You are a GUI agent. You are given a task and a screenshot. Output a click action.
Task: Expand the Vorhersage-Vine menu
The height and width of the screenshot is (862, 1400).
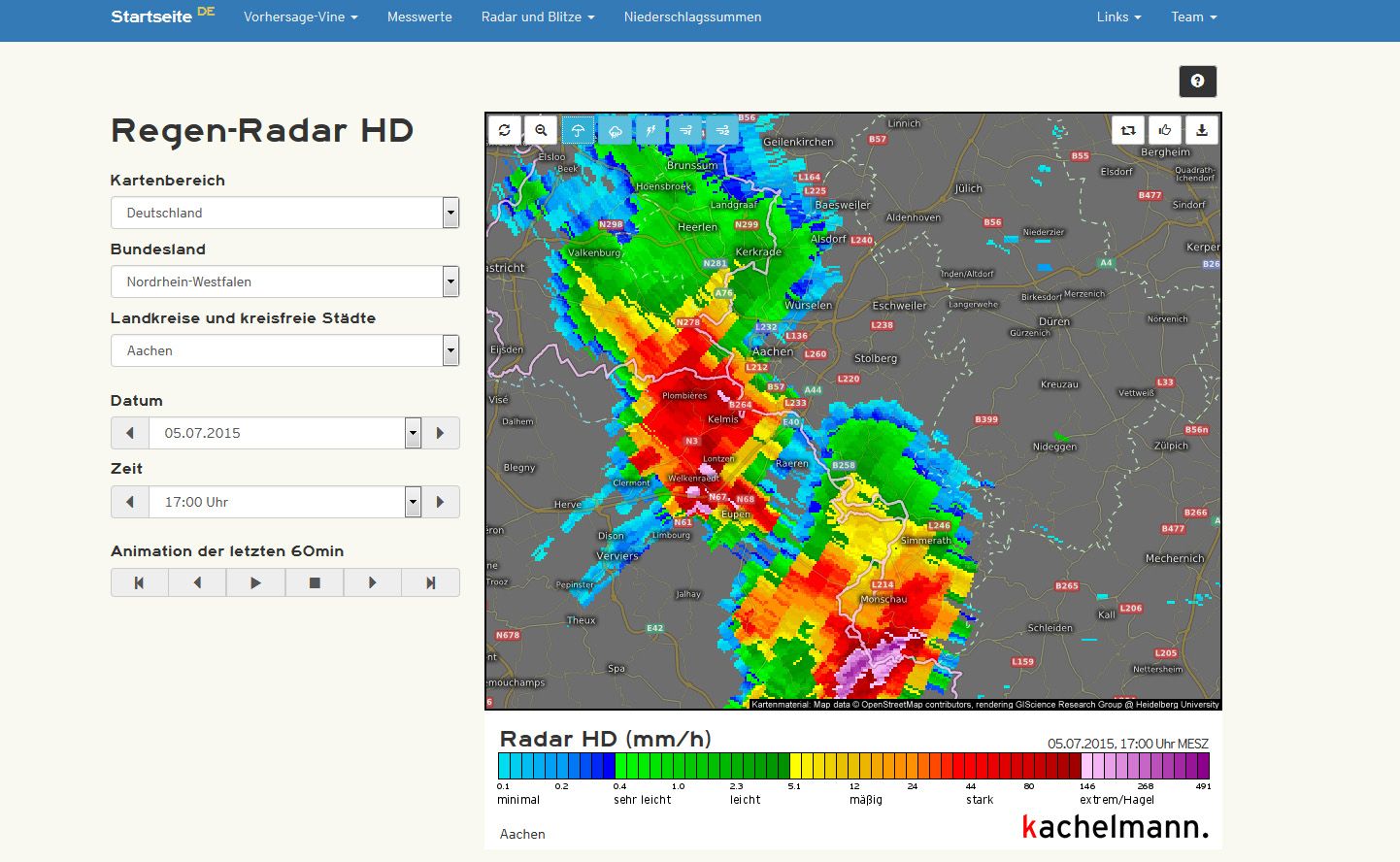coord(301,17)
